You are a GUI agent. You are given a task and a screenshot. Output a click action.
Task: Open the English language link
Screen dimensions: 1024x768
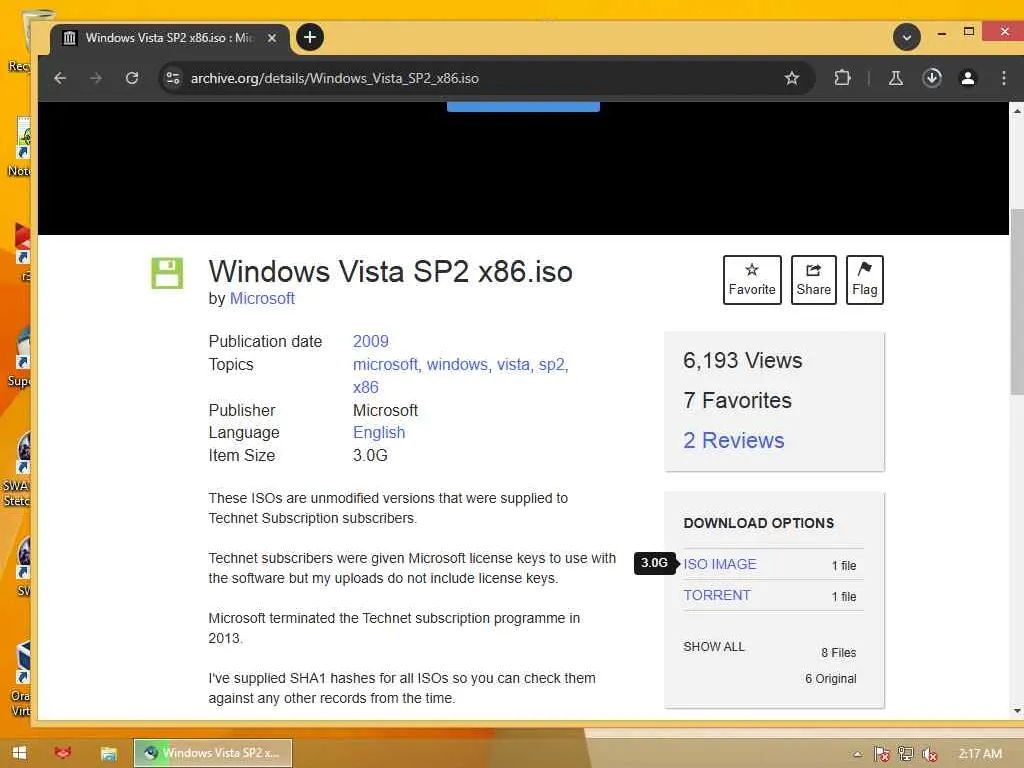[379, 432]
